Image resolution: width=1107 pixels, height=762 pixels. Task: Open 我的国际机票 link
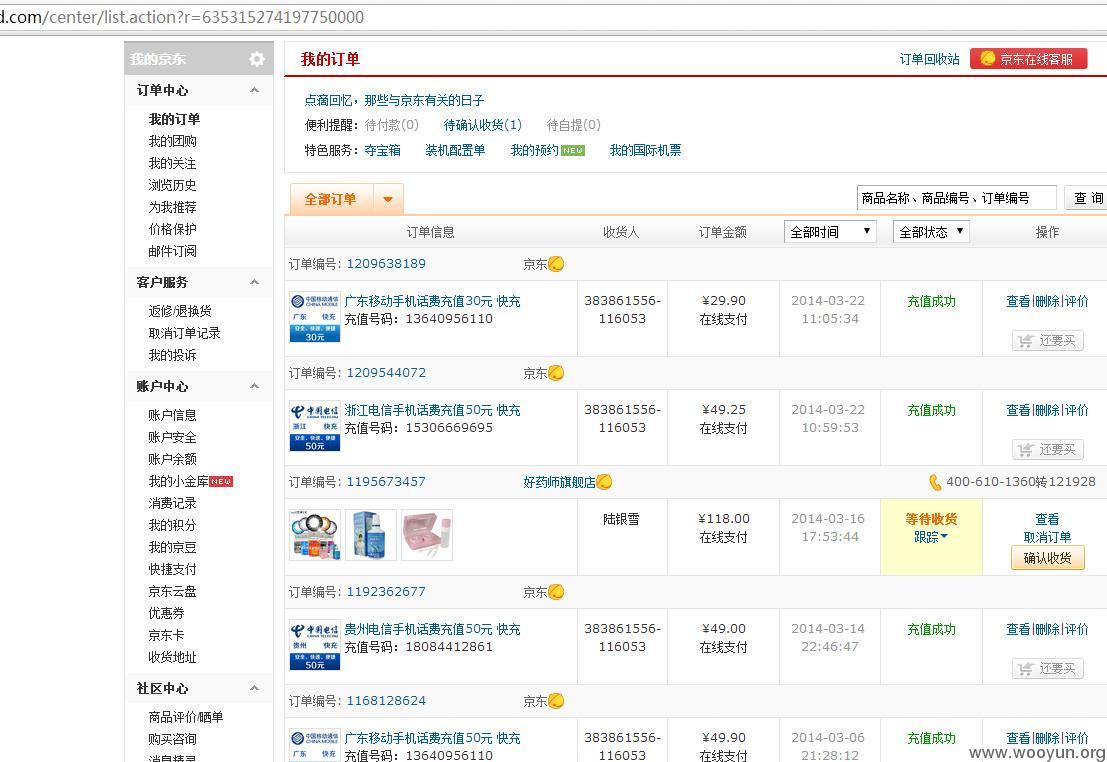click(645, 150)
